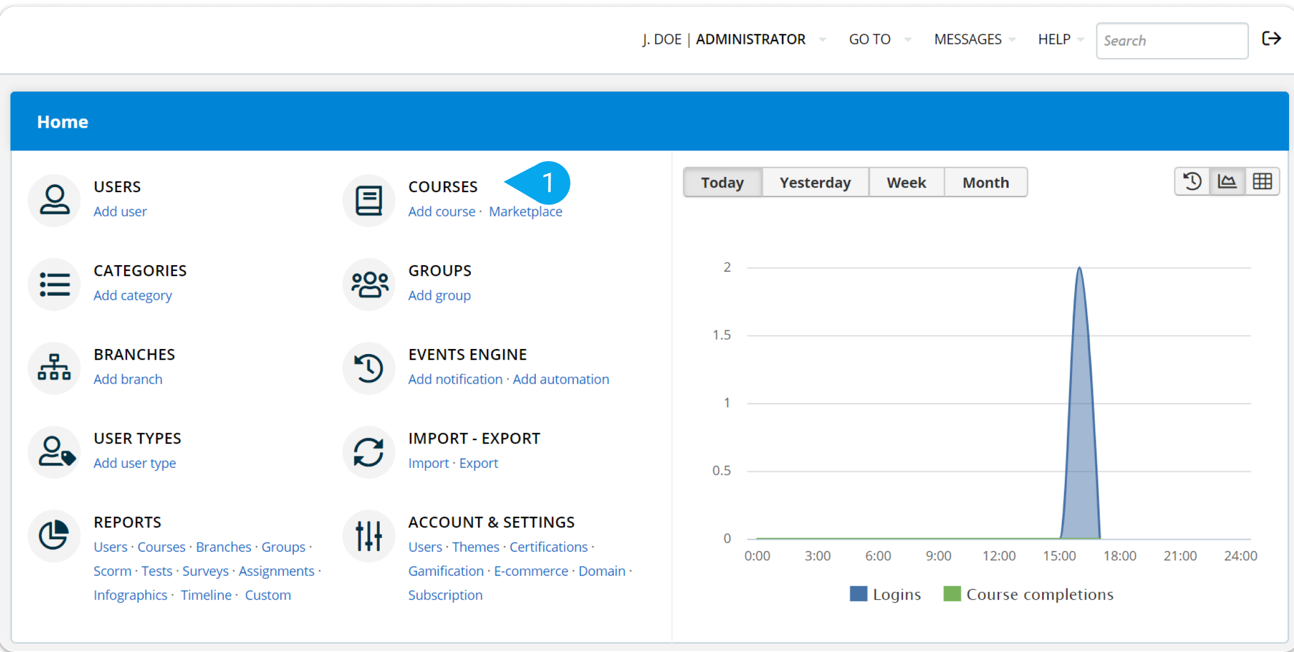Image resolution: width=1294 pixels, height=652 pixels.
Task: Click the logout arrow icon
Action: 1271,39
